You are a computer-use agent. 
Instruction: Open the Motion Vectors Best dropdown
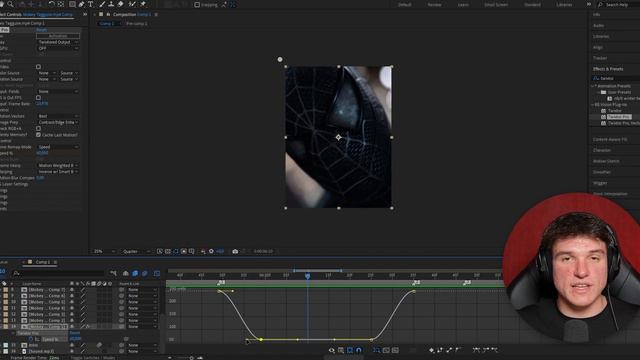58,116
